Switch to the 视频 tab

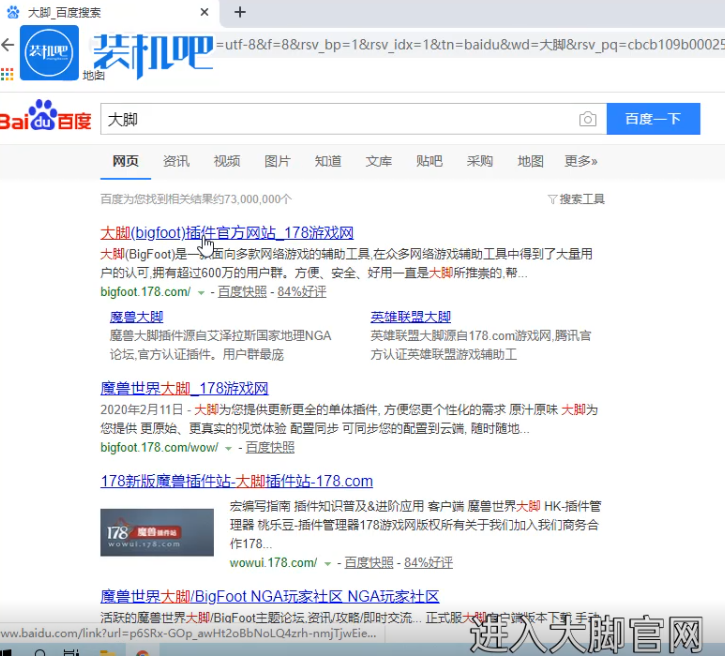226,161
